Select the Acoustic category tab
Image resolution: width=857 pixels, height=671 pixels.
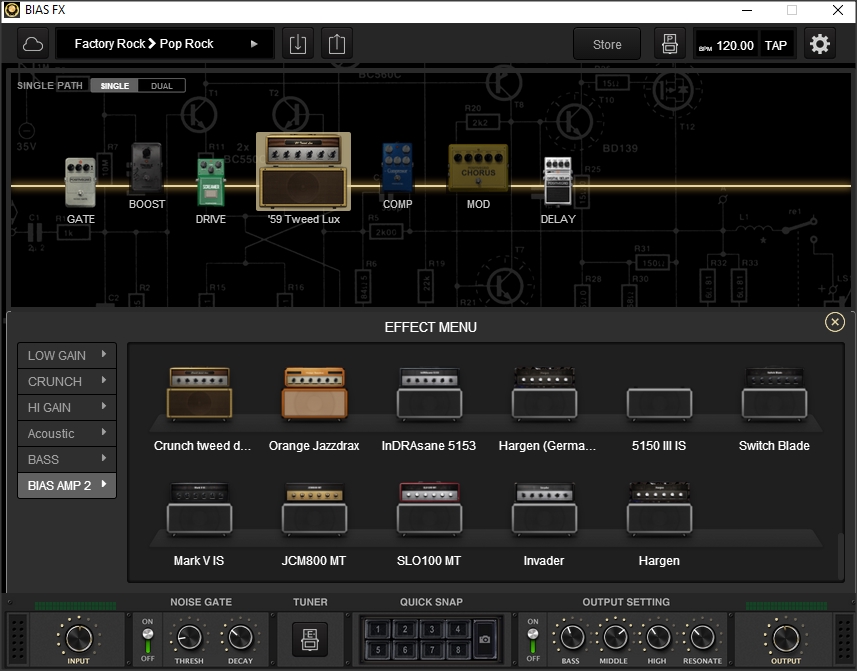click(x=64, y=433)
